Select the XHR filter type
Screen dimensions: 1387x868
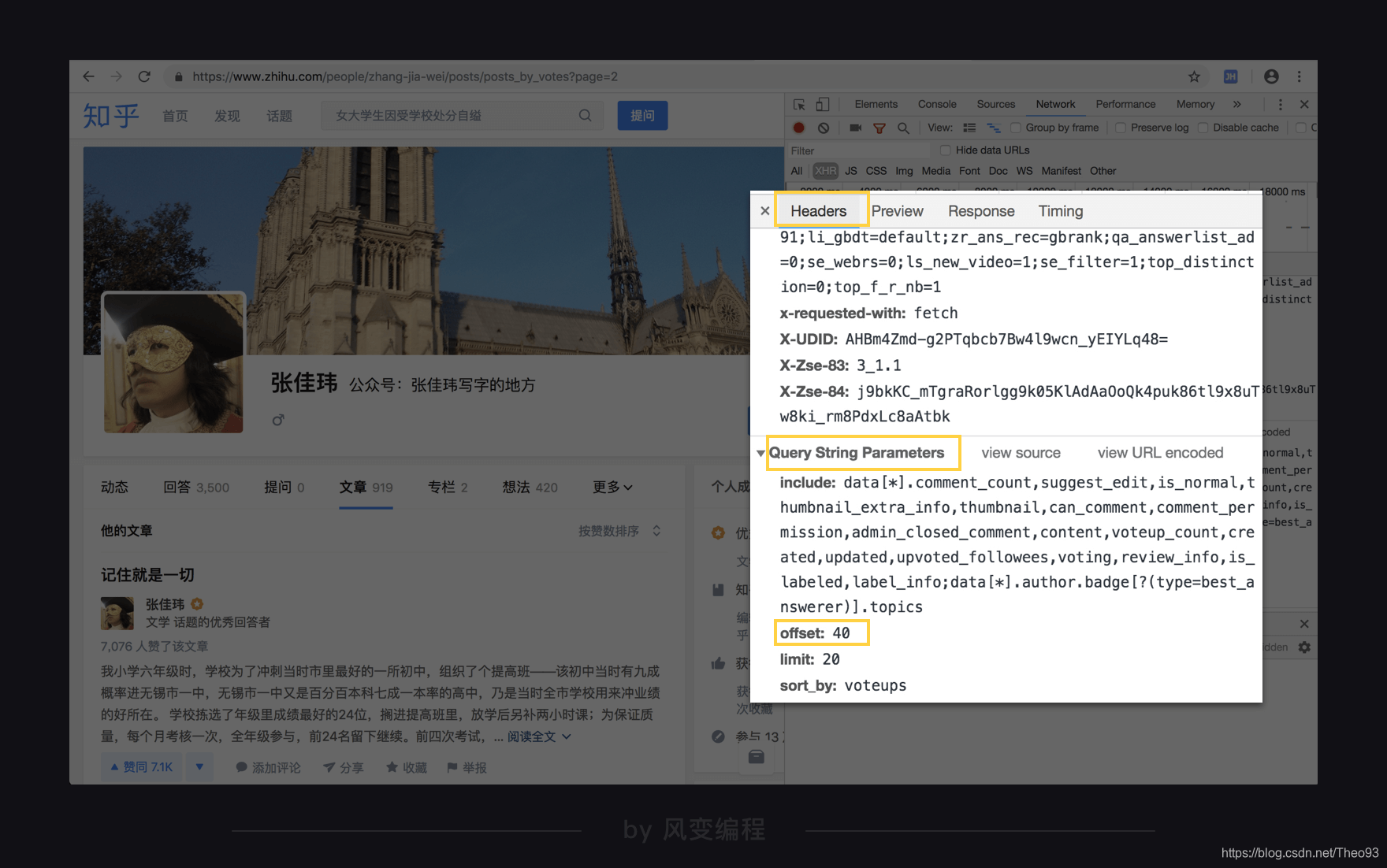coord(826,171)
